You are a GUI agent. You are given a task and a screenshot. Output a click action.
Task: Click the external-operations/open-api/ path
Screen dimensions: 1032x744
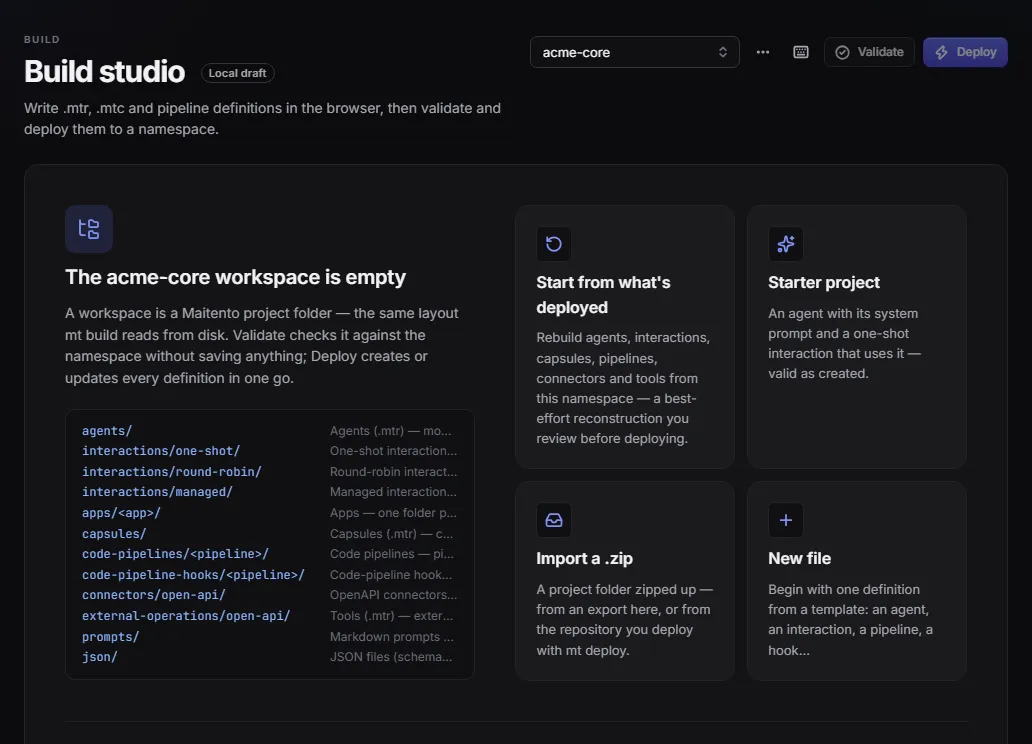pos(186,616)
